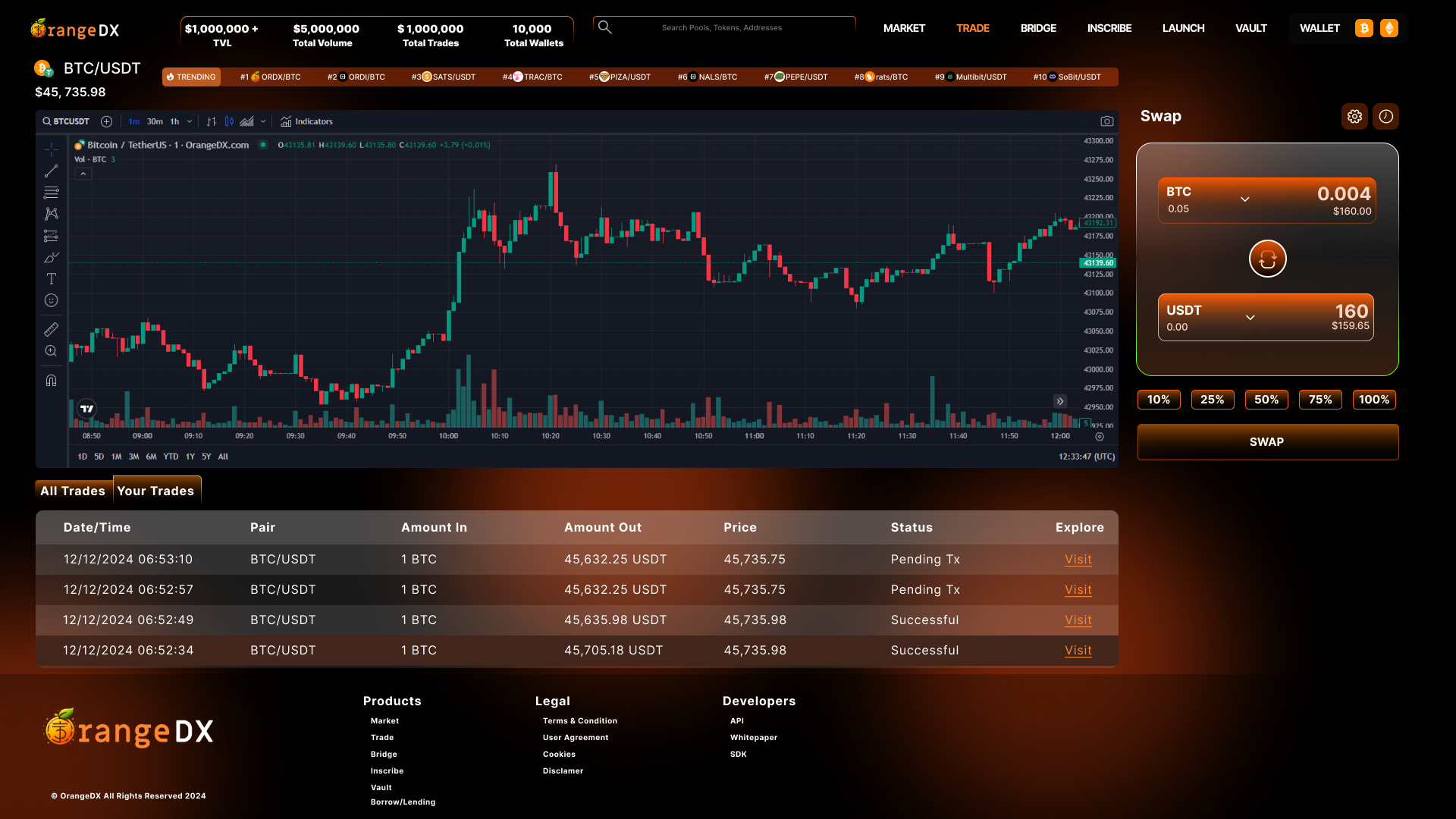Open swap settings gear icon
The image size is (1456, 819).
[1354, 117]
